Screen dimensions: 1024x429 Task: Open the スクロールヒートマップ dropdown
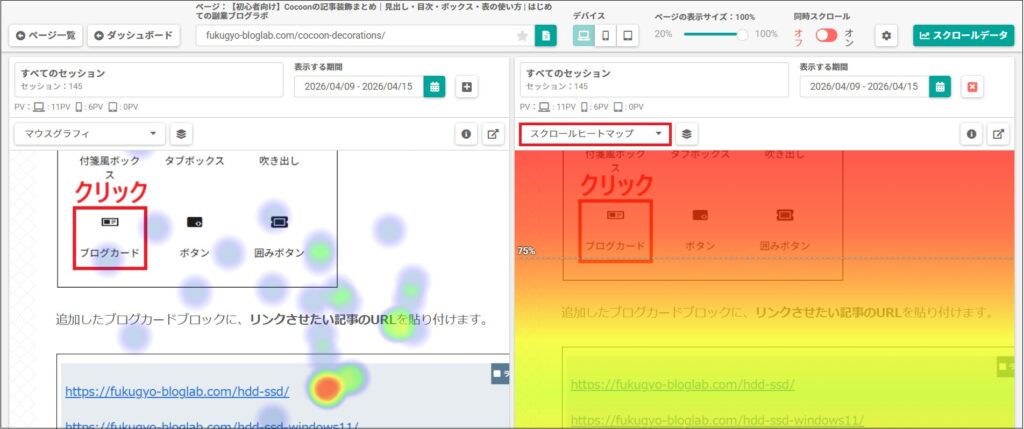(x=596, y=134)
